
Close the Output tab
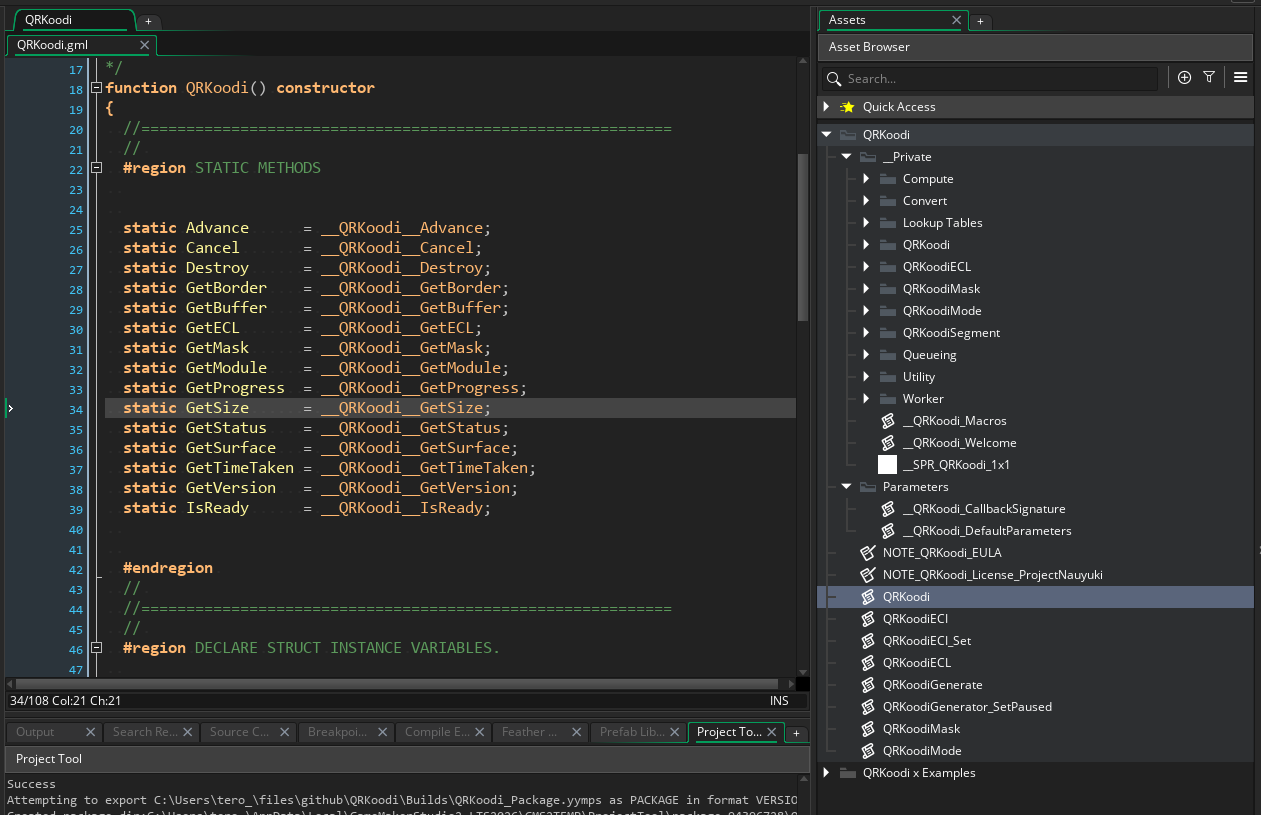[x=91, y=732]
